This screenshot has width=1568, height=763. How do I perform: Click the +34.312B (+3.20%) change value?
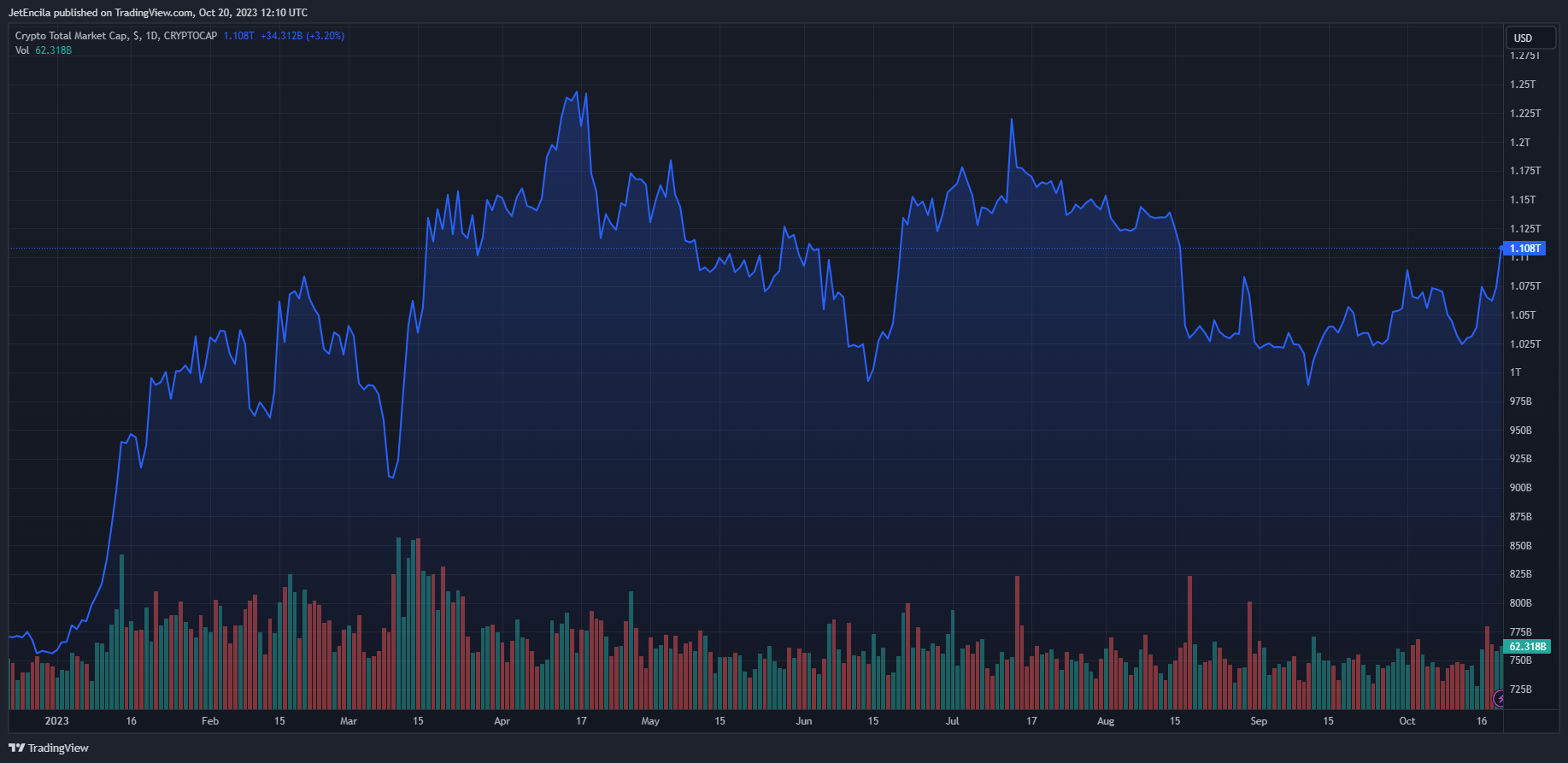(x=302, y=36)
